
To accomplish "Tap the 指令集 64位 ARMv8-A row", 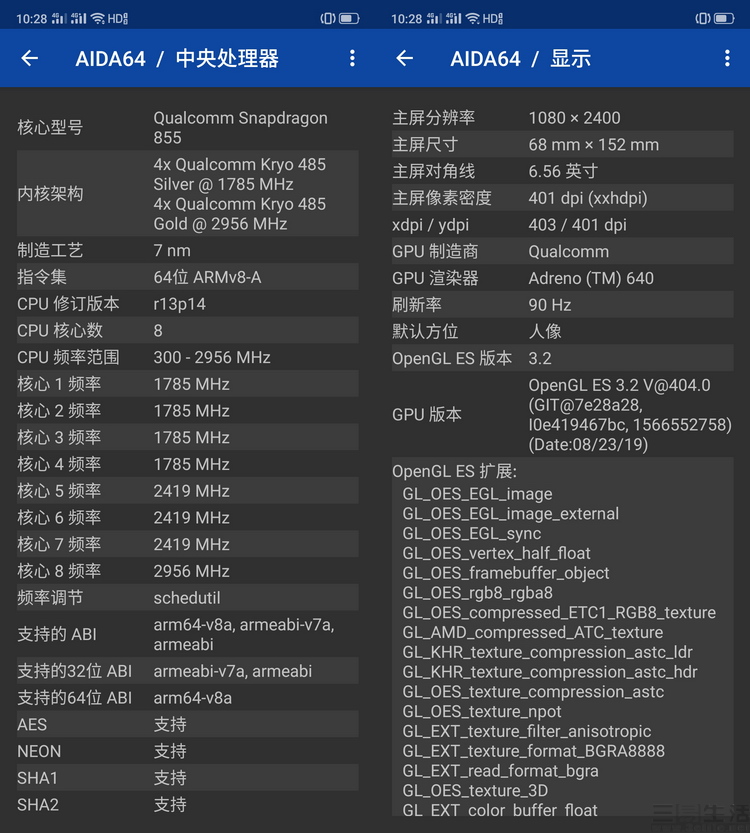I will tap(188, 277).
